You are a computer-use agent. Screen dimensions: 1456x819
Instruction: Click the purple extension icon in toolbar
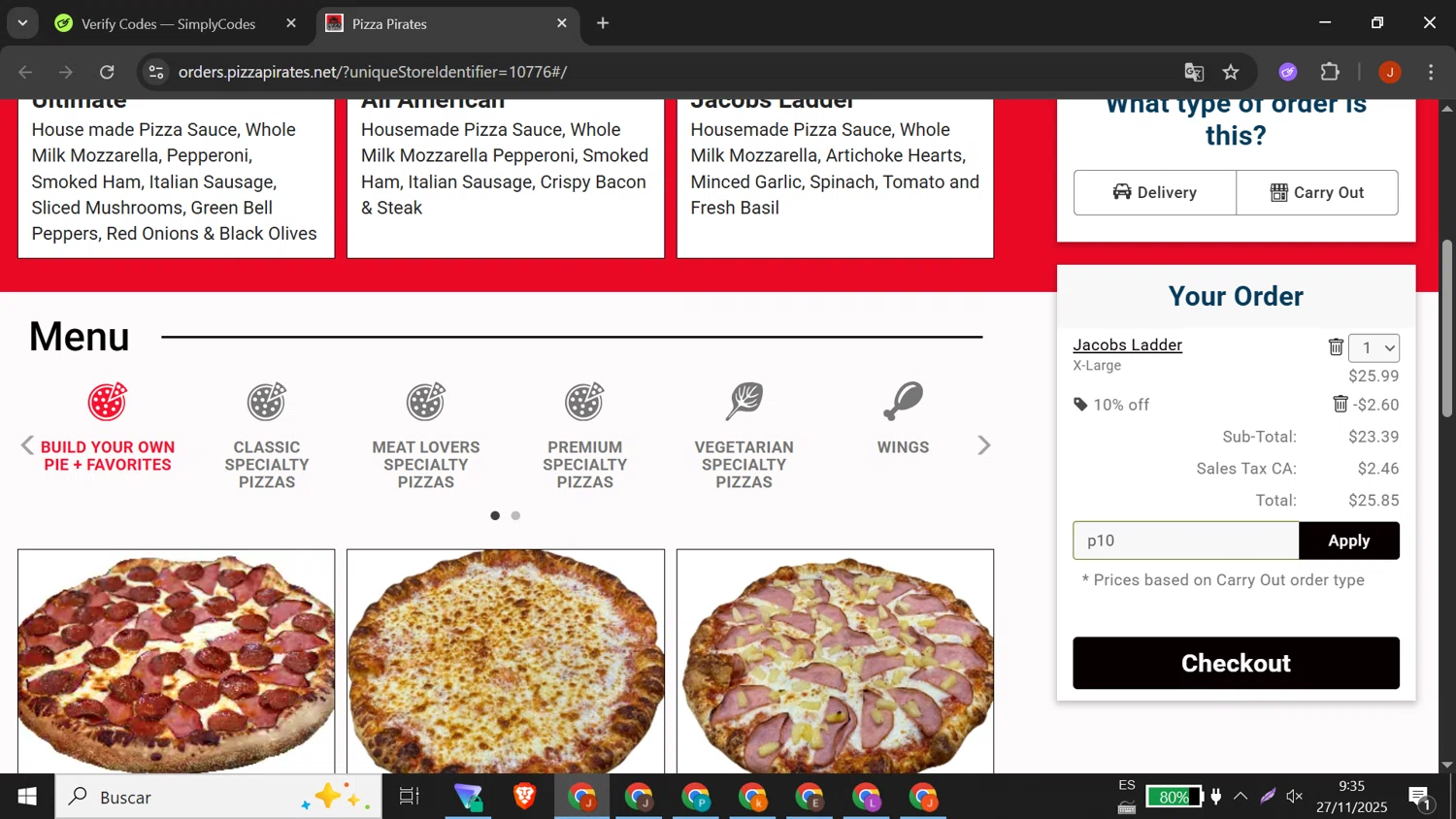(1288, 72)
